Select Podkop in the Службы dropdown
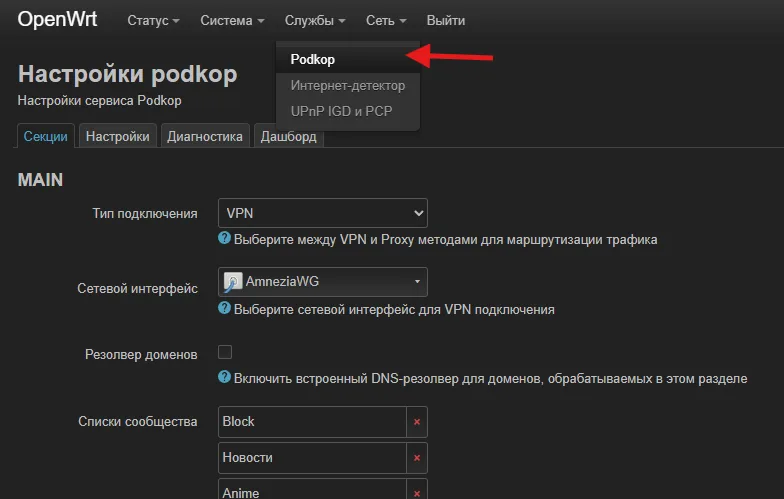Screen dimensions: 784x499 coord(348,60)
